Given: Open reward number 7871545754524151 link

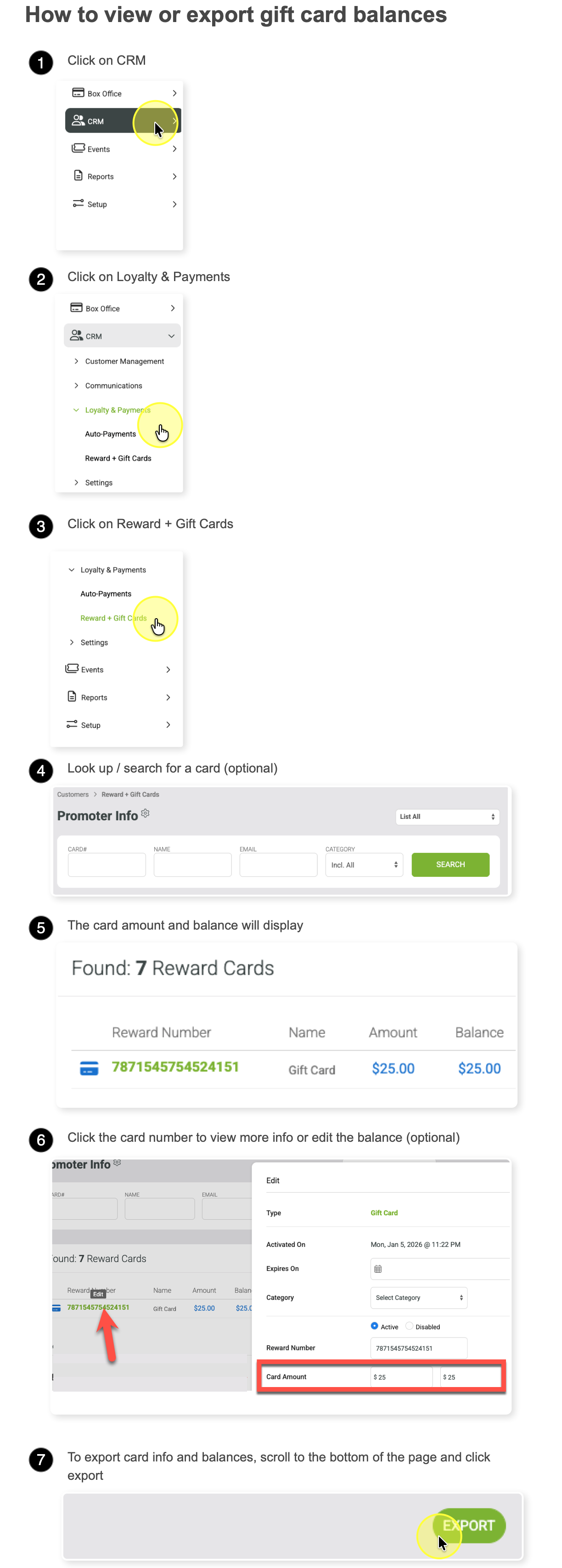Looking at the screenshot, I should (x=175, y=1067).
